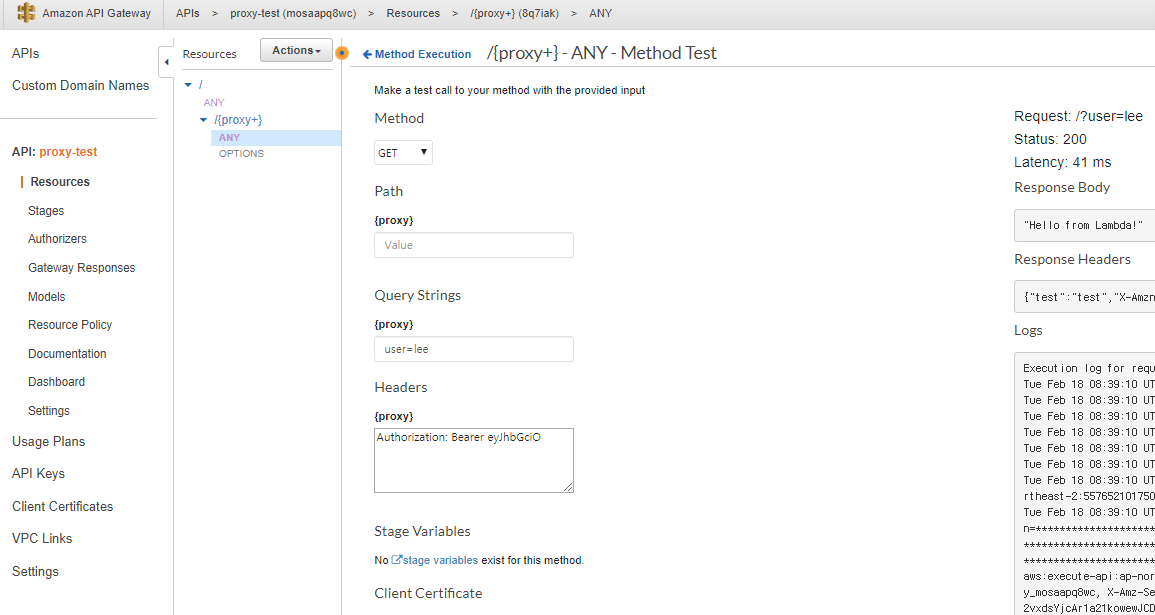Open Authorizers in the API menu
This screenshot has width=1155, height=615.
57,239
